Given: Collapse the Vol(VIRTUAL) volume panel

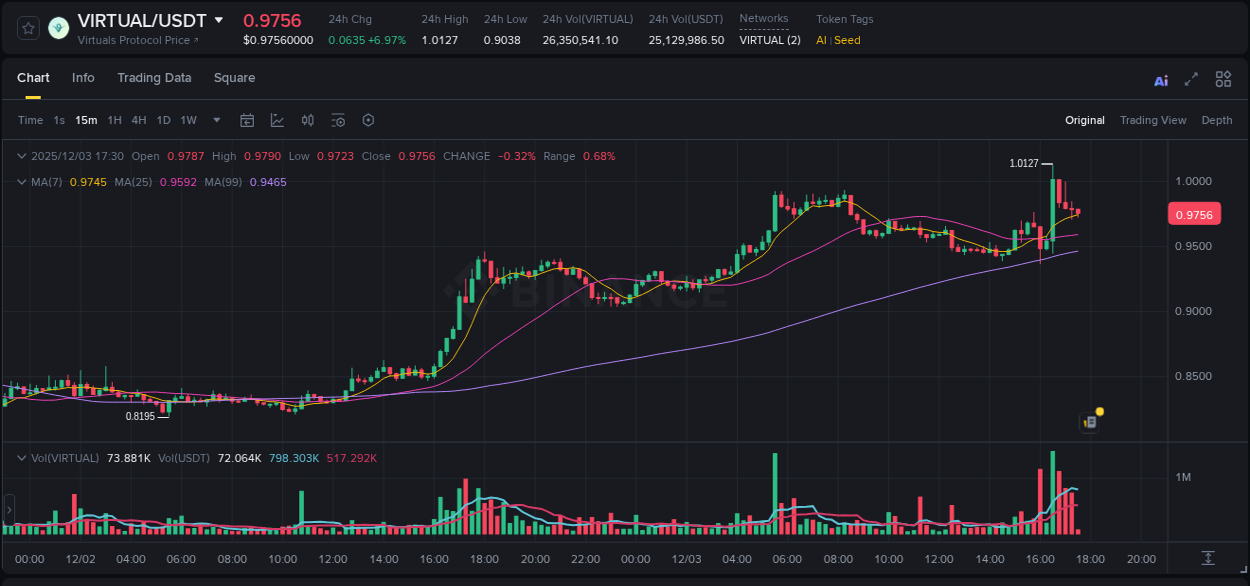Looking at the screenshot, I should [20, 457].
